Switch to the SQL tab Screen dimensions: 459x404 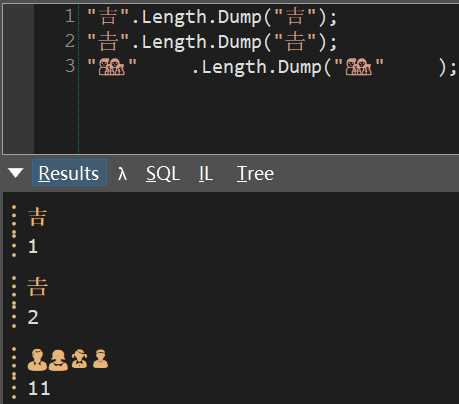click(163, 174)
